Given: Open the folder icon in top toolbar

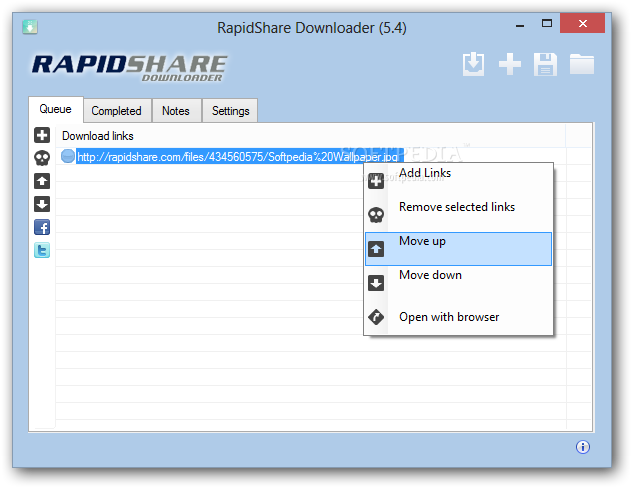Looking at the screenshot, I should click(x=582, y=64).
